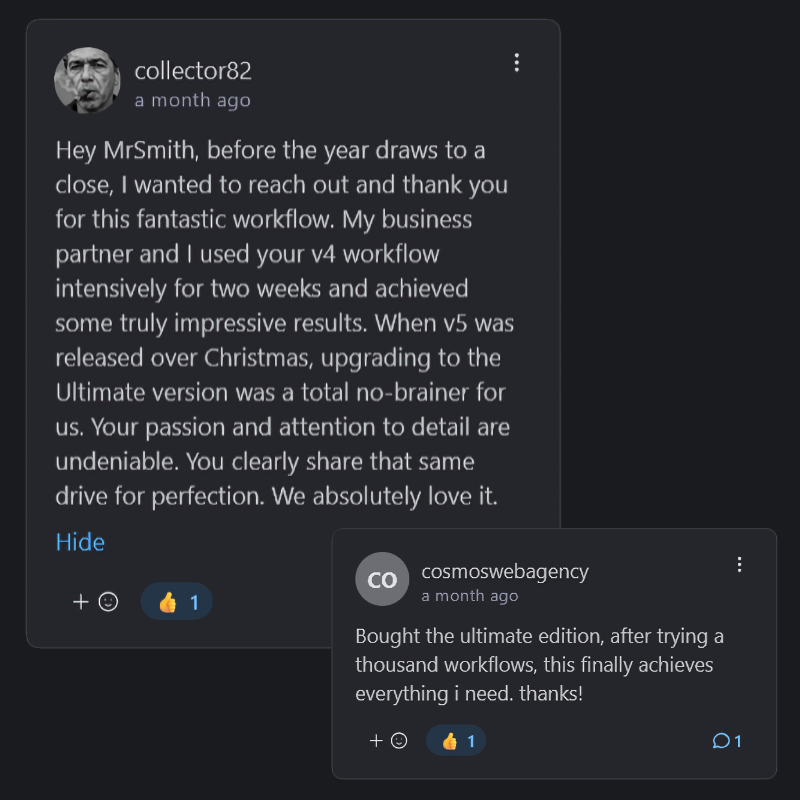
Task: Click the CO avatar of cosmoswebagency
Action: tap(382, 579)
